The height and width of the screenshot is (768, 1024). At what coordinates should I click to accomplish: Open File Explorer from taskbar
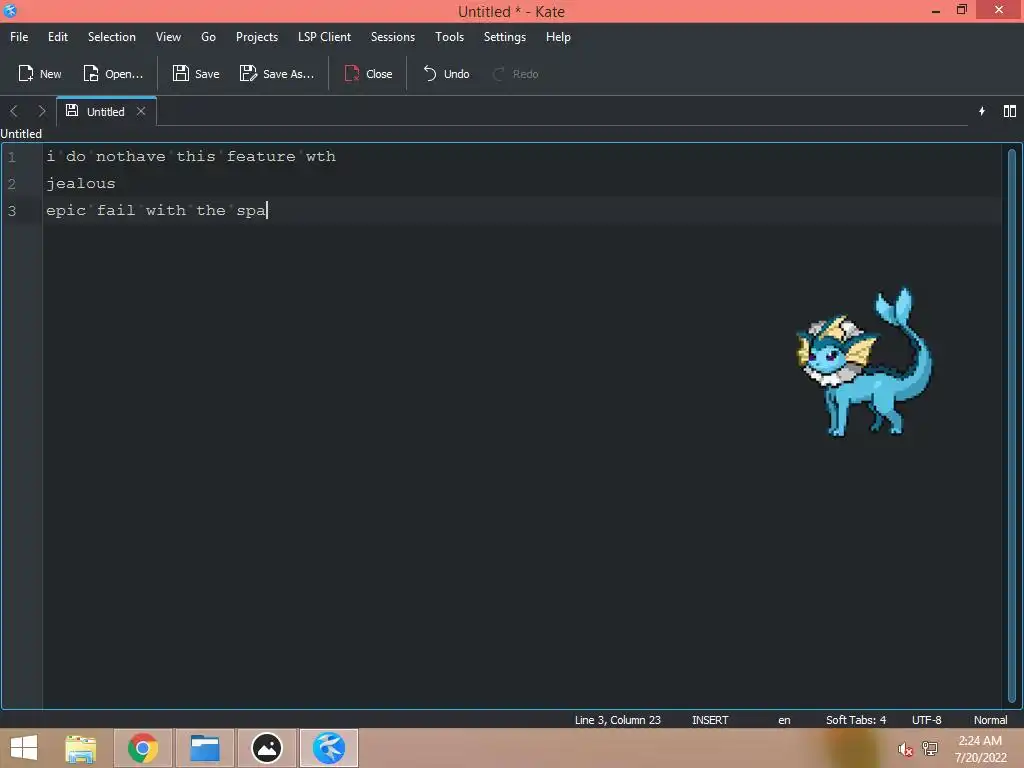tap(81, 748)
